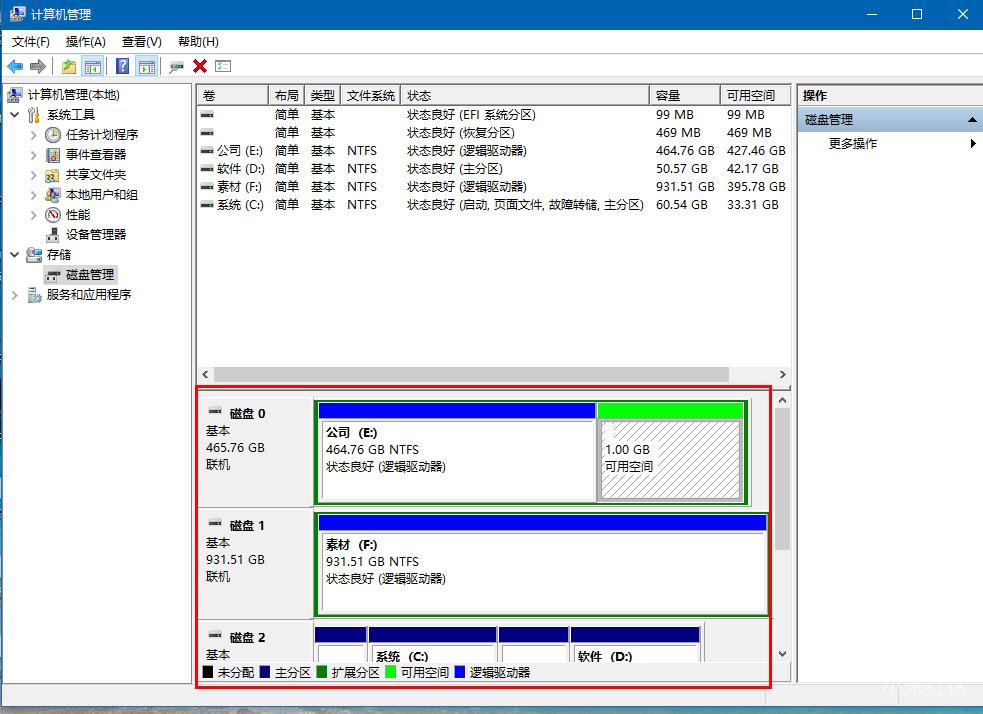Open the 查看(V) menu
Viewport: 983px width, 714px height.
coord(141,41)
